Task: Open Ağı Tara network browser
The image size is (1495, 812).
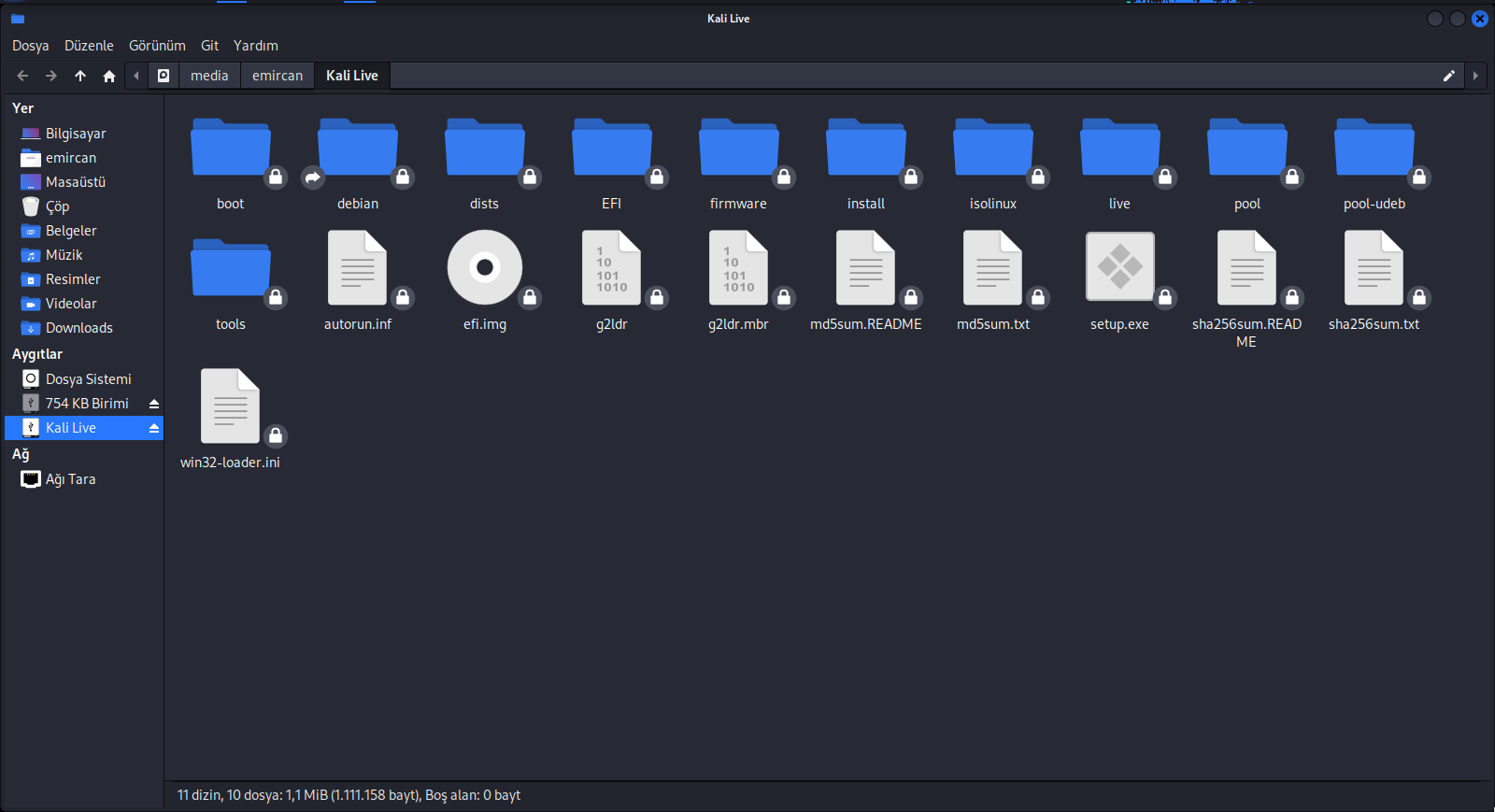Action: tap(84, 479)
